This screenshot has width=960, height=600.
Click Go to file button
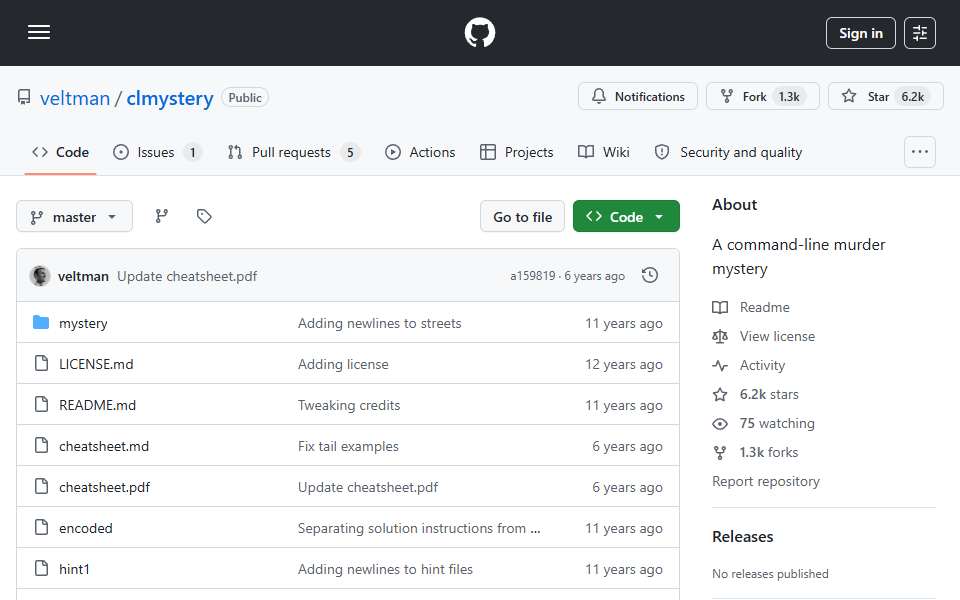point(522,217)
